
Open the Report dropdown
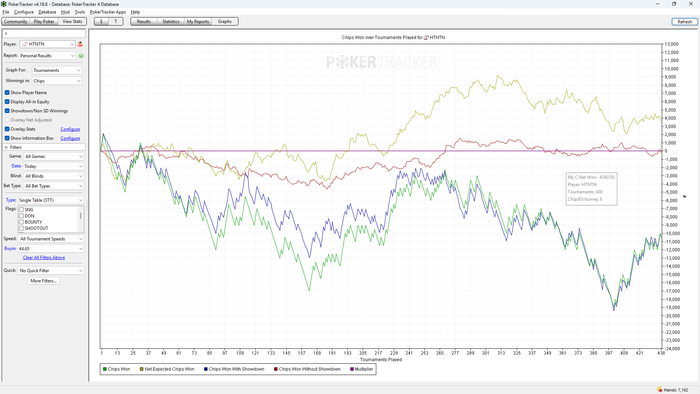click(47, 56)
